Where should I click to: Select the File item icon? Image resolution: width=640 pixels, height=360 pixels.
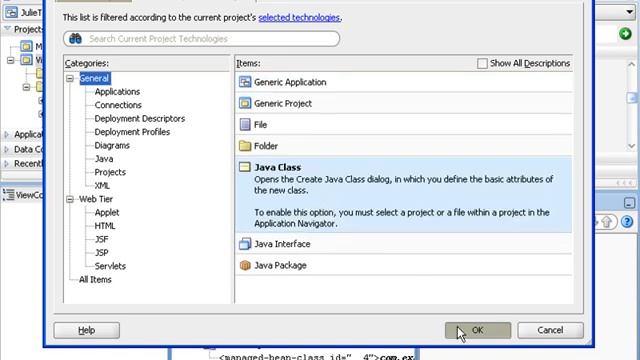[x=245, y=124]
